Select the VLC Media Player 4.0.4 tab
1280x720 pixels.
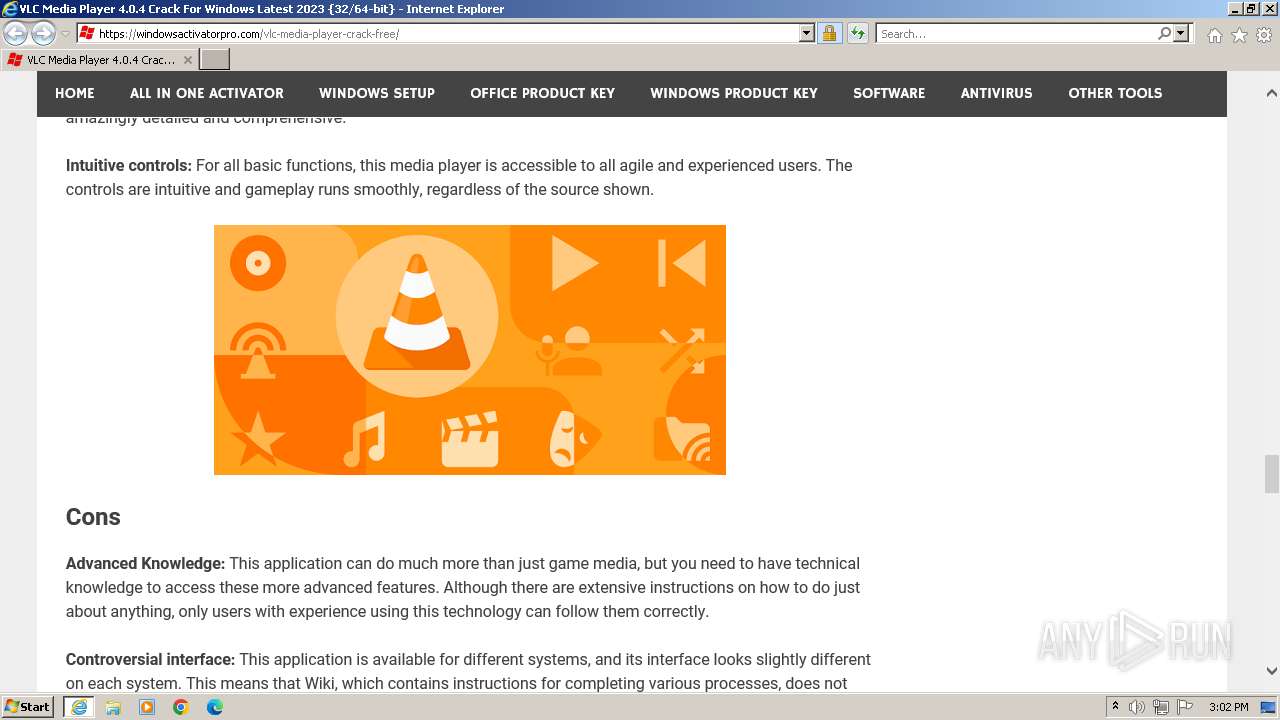click(x=98, y=60)
